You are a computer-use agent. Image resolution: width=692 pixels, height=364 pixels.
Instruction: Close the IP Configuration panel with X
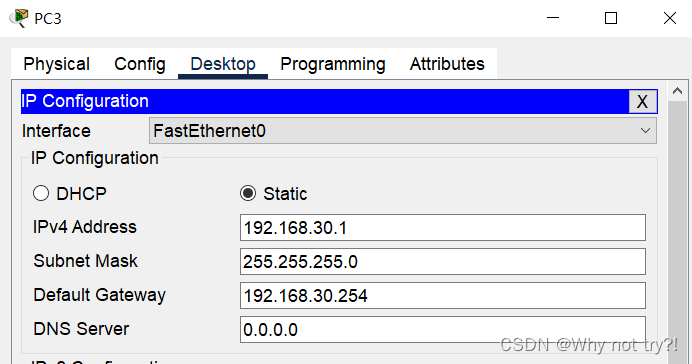click(643, 101)
